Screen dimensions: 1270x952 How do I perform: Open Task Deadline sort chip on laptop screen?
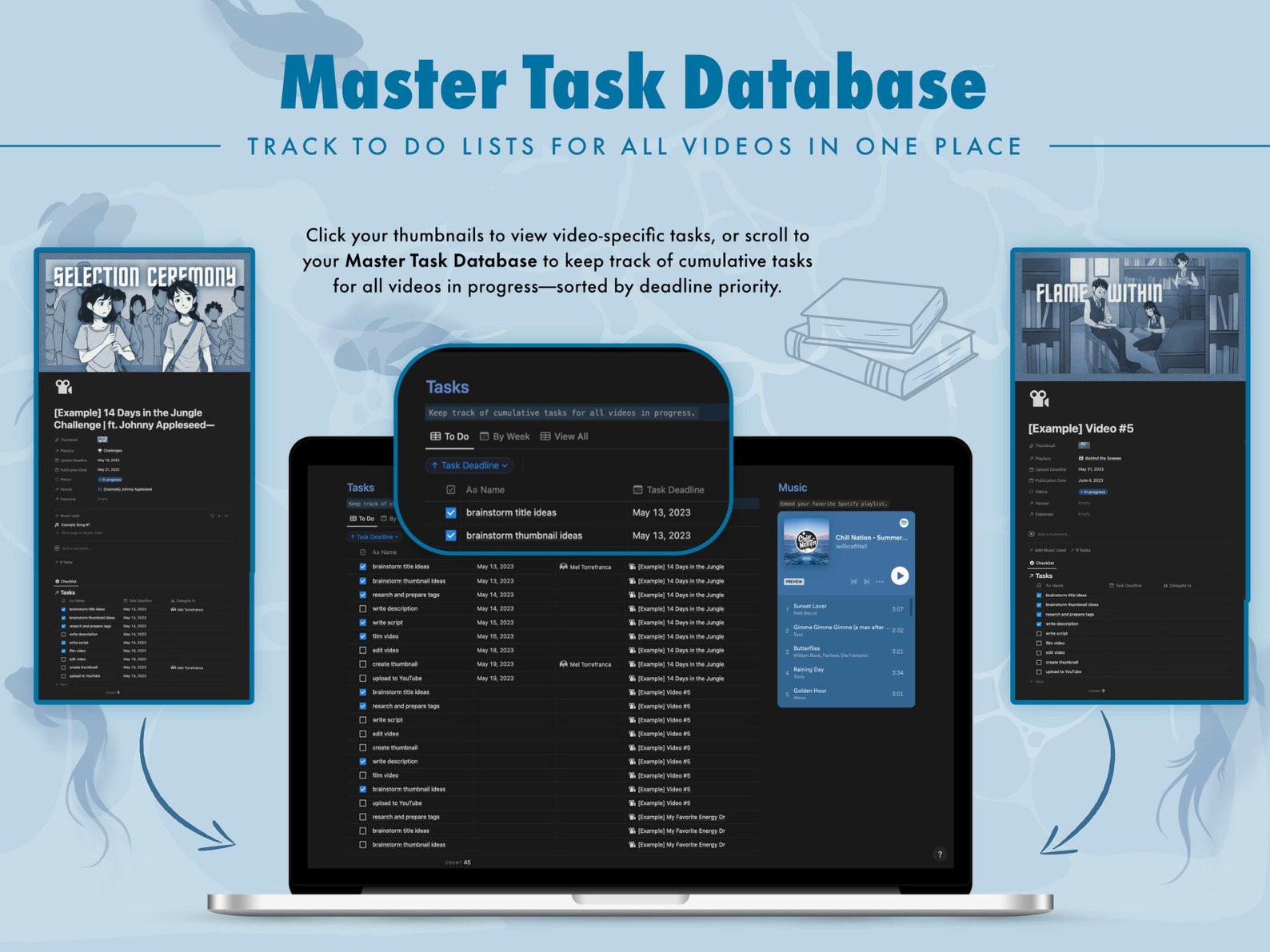(374, 536)
